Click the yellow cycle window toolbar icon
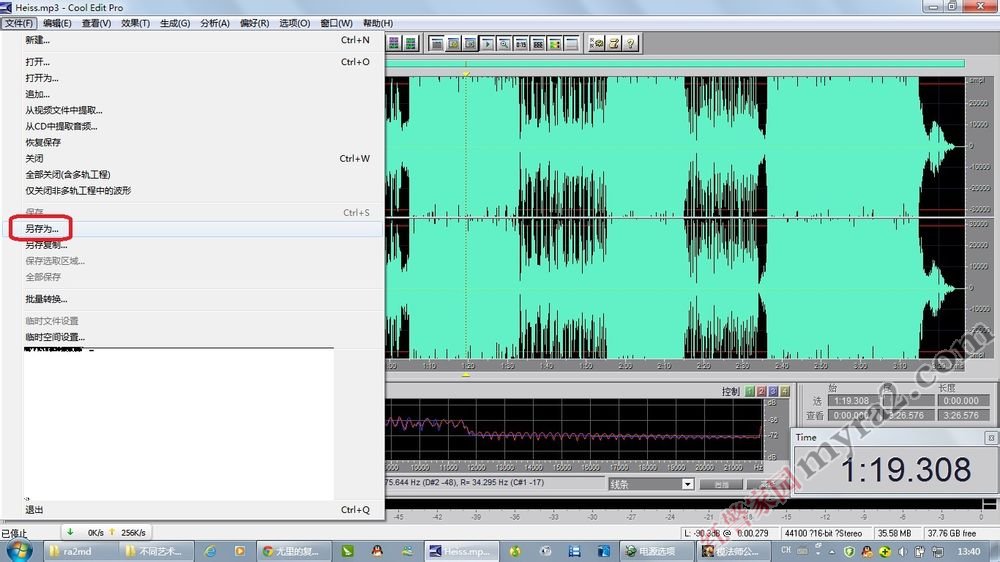Viewport: 1000px width, 562px height. pos(453,43)
